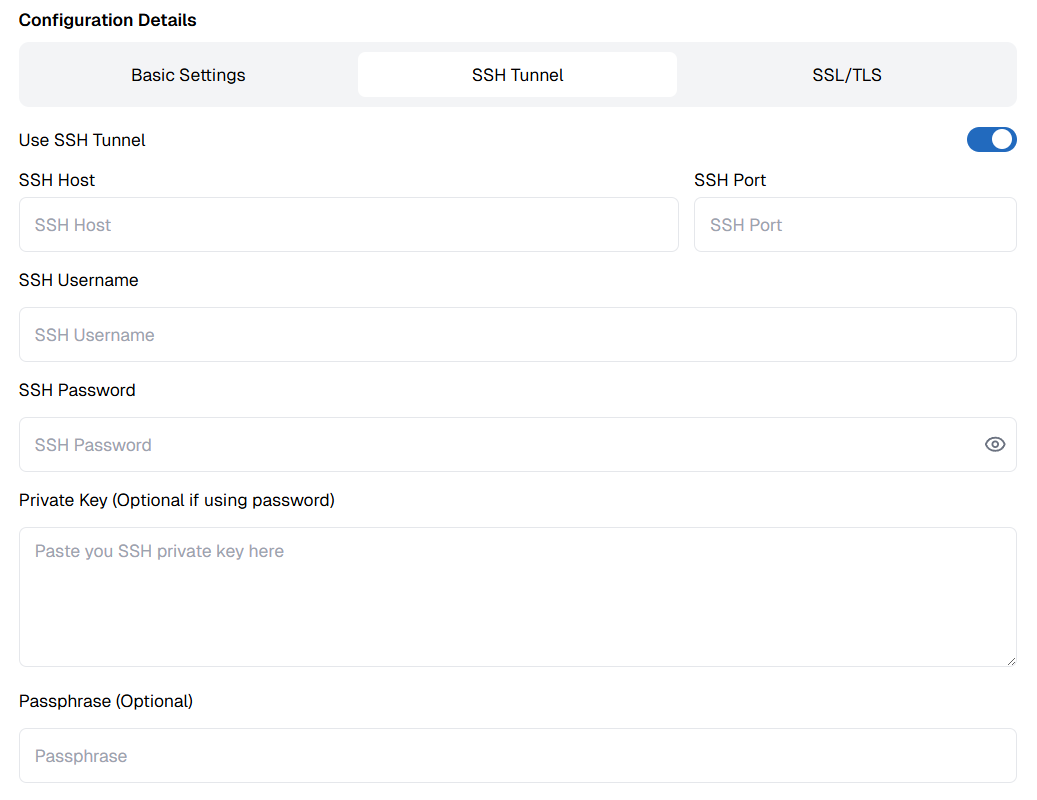Click the Configuration Details heading
This screenshot has width=1037, height=800.
[107, 19]
